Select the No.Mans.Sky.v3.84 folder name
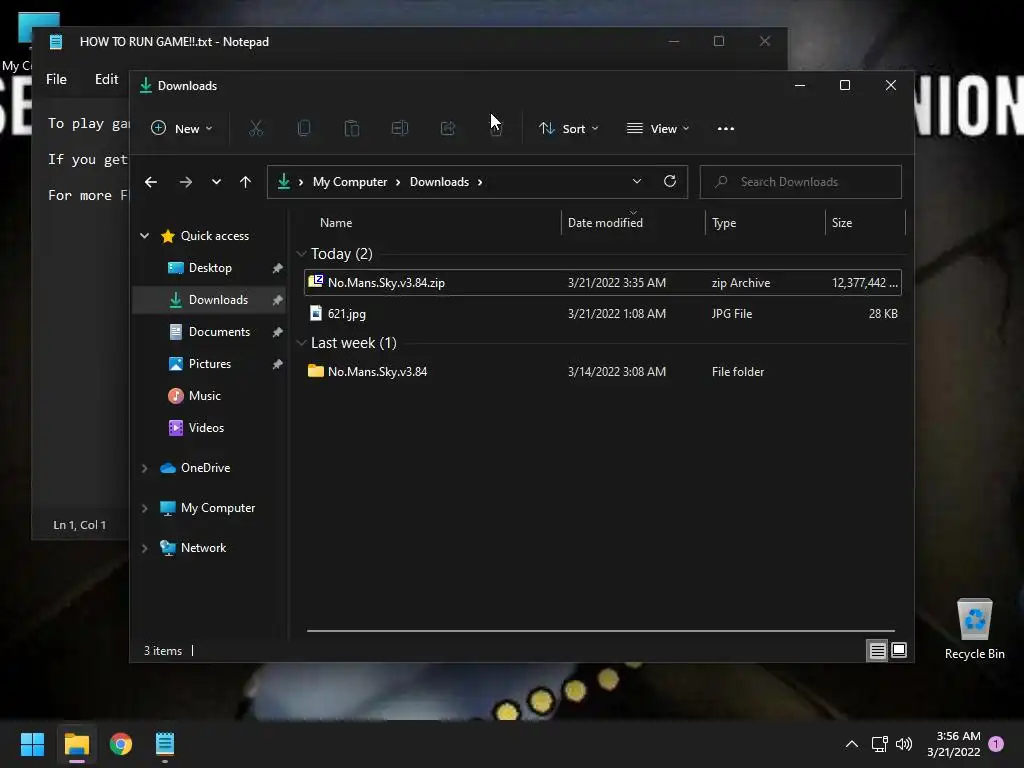1024x768 pixels. (x=377, y=371)
